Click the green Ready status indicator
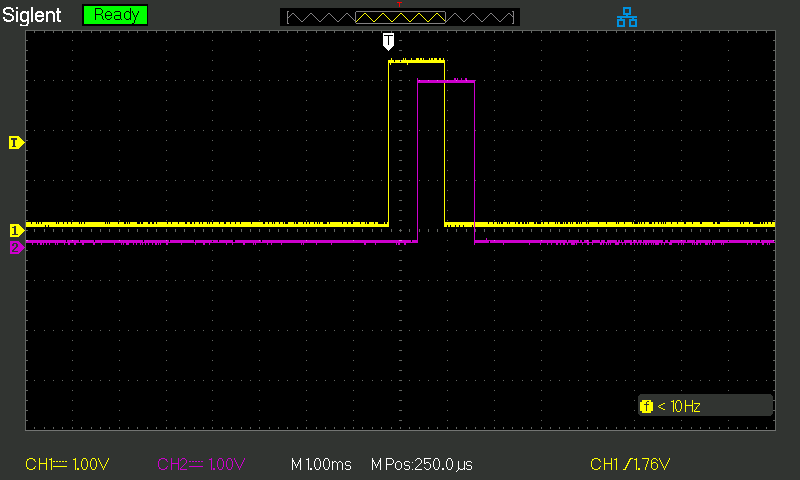 tap(115, 15)
